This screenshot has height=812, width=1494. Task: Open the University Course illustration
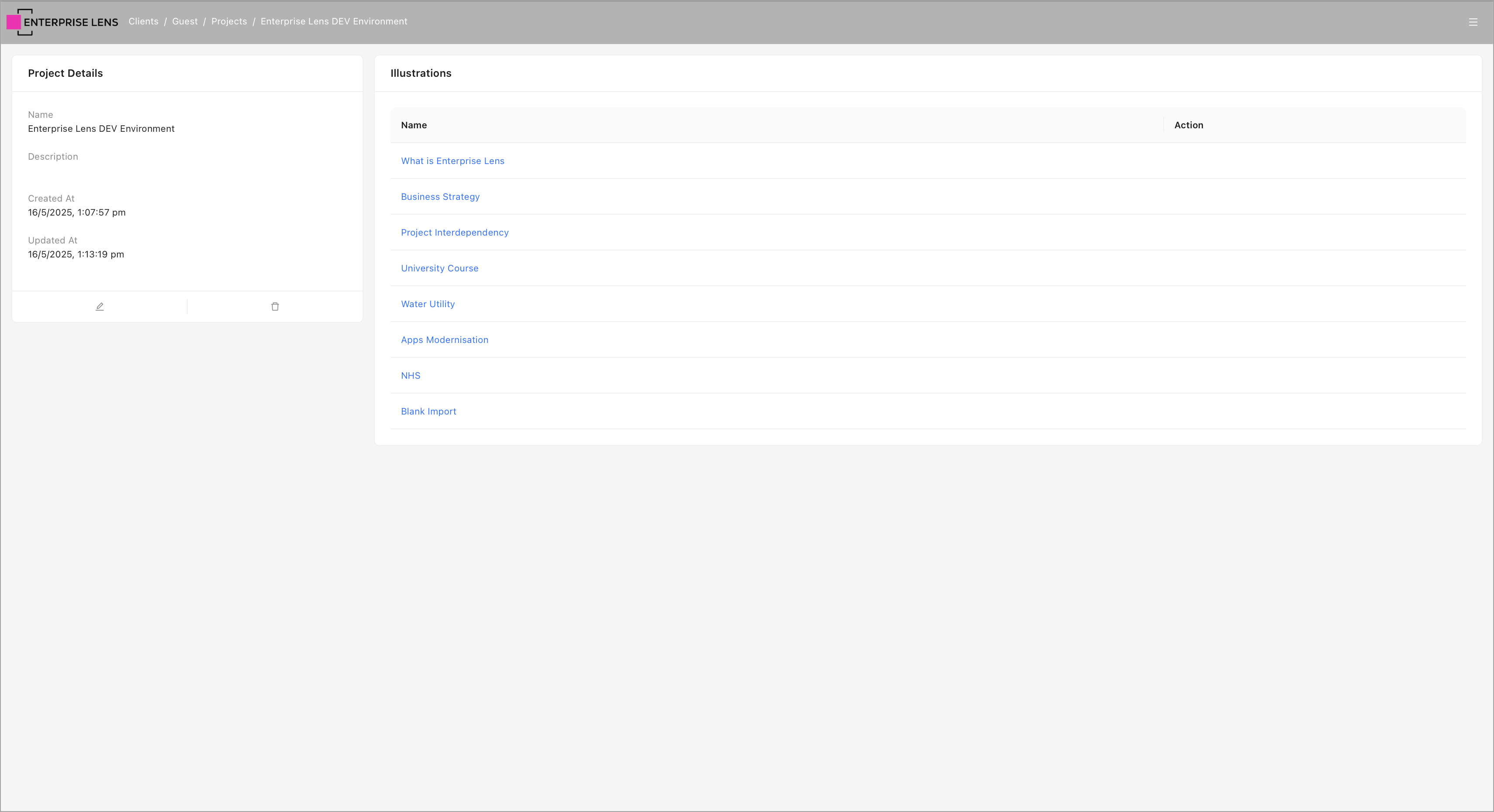[439, 268]
